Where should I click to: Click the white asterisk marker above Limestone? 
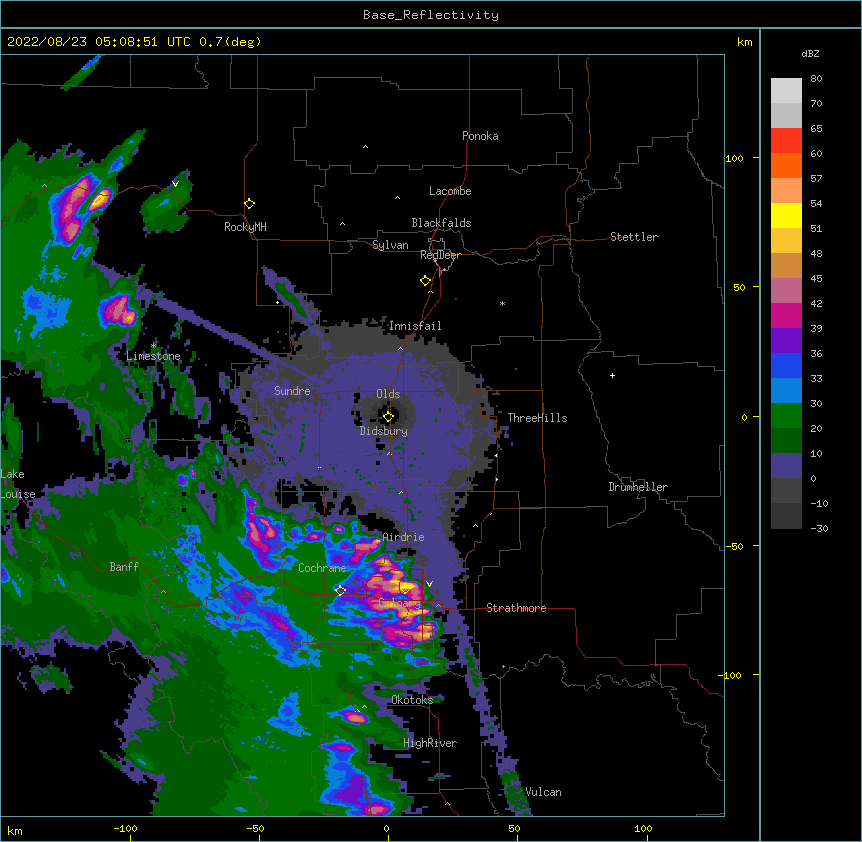154,346
